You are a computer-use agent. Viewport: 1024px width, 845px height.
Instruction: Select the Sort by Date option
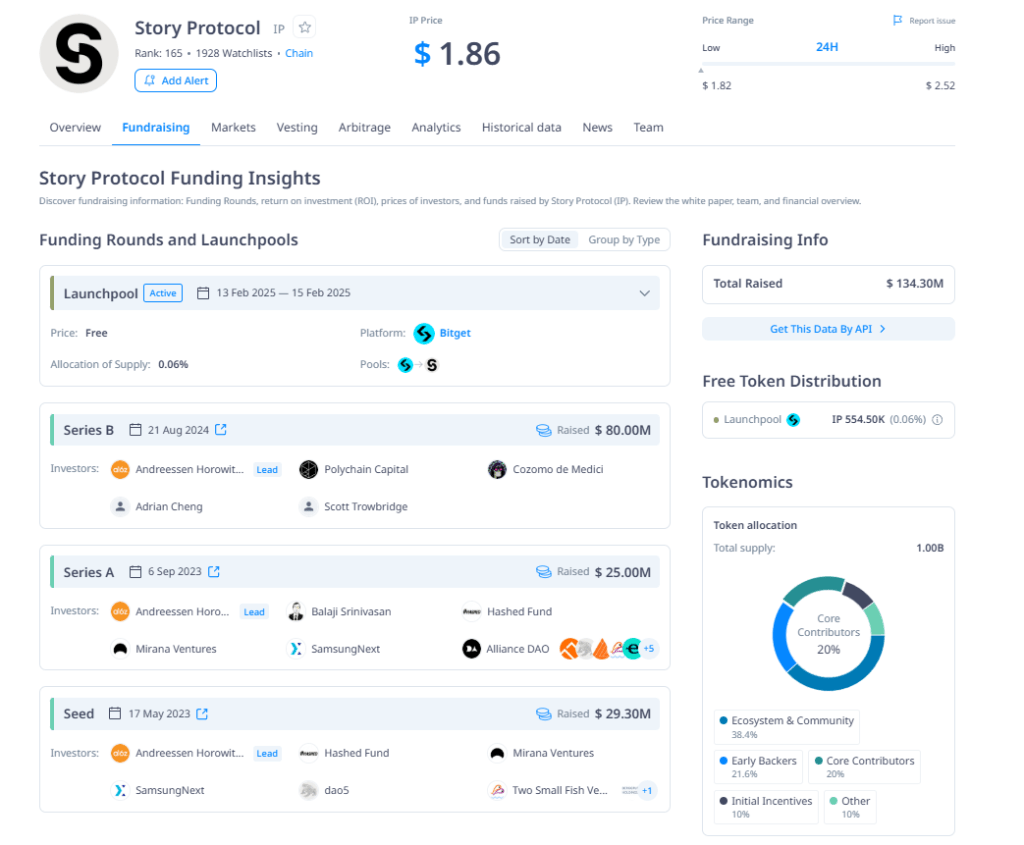pyautogui.click(x=538, y=239)
